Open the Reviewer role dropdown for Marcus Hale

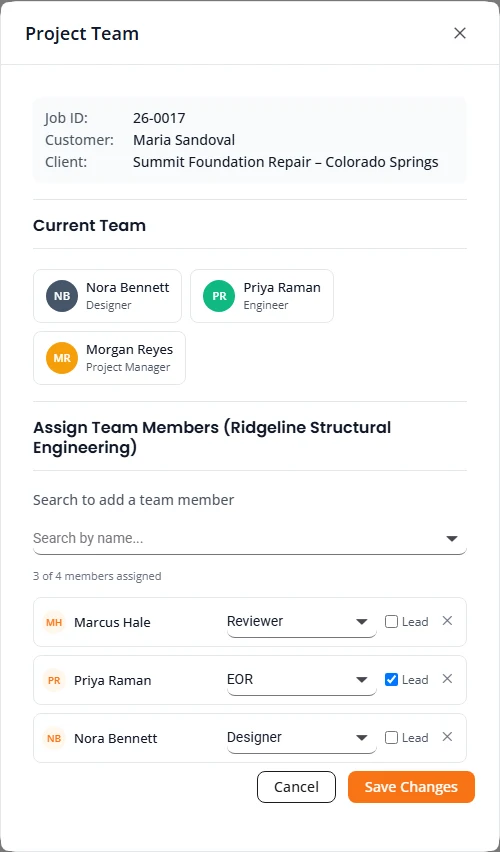click(x=302, y=622)
